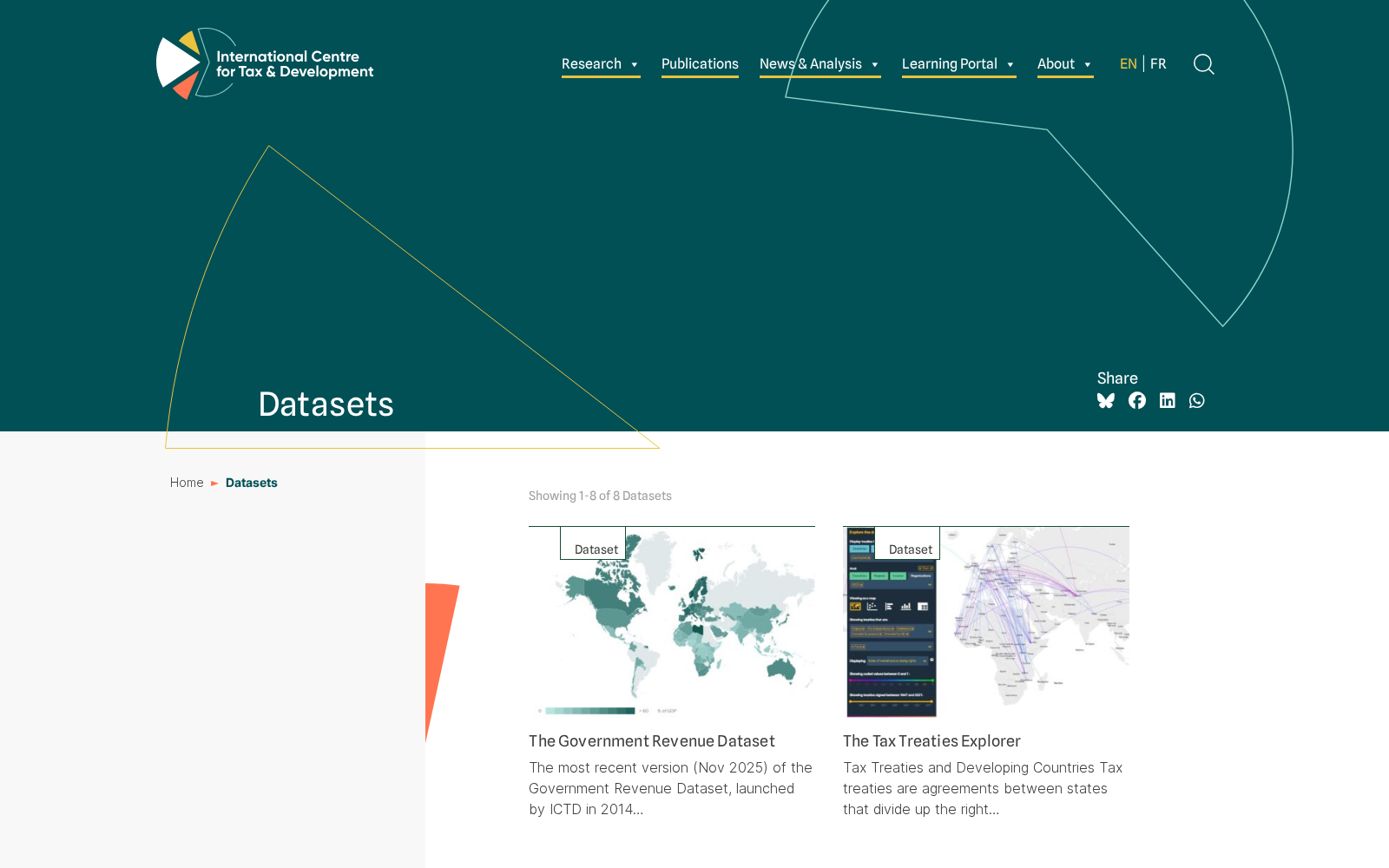1389x868 pixels.
Task: Expand the Research menu arrow
Action: point(635,64)
